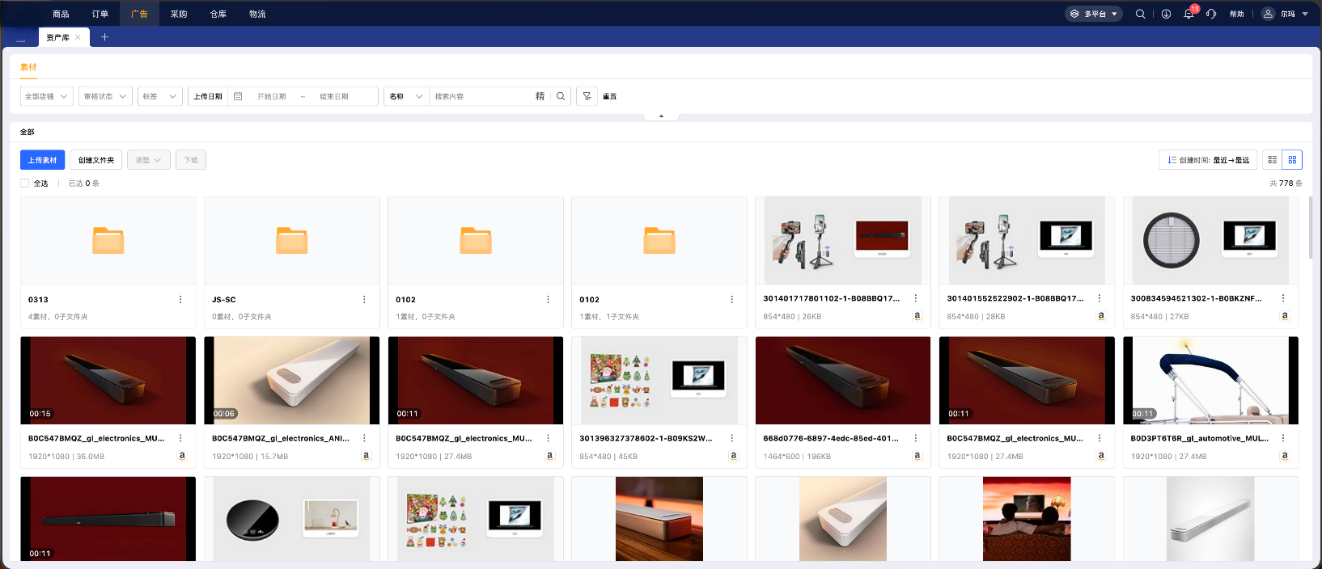The image size is (1322, 569).
Task: Toggle the 精 exact-match search option
Action: [x=540, y=96]
